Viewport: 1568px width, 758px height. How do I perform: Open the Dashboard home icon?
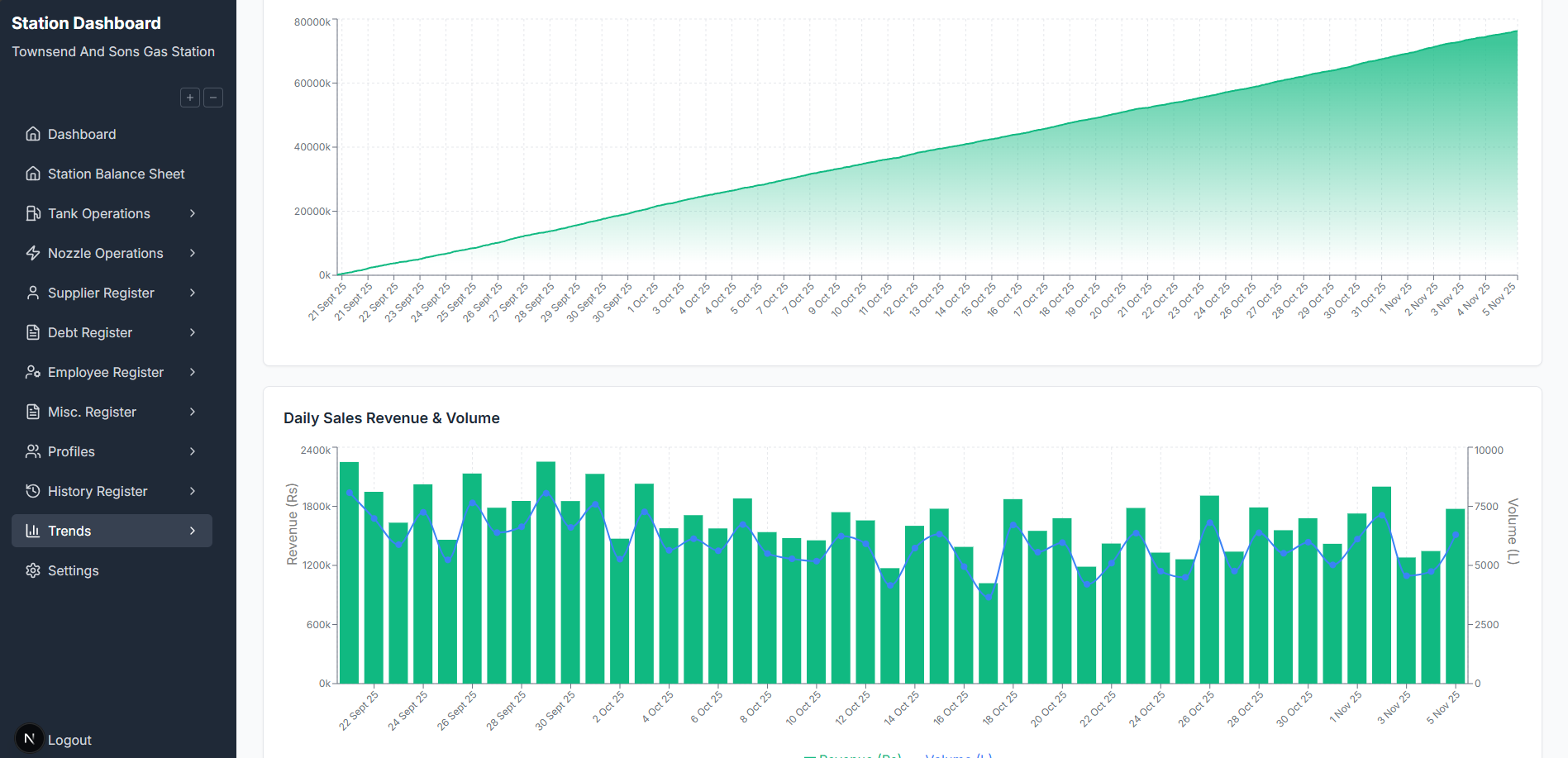click(x=33, y=133)
